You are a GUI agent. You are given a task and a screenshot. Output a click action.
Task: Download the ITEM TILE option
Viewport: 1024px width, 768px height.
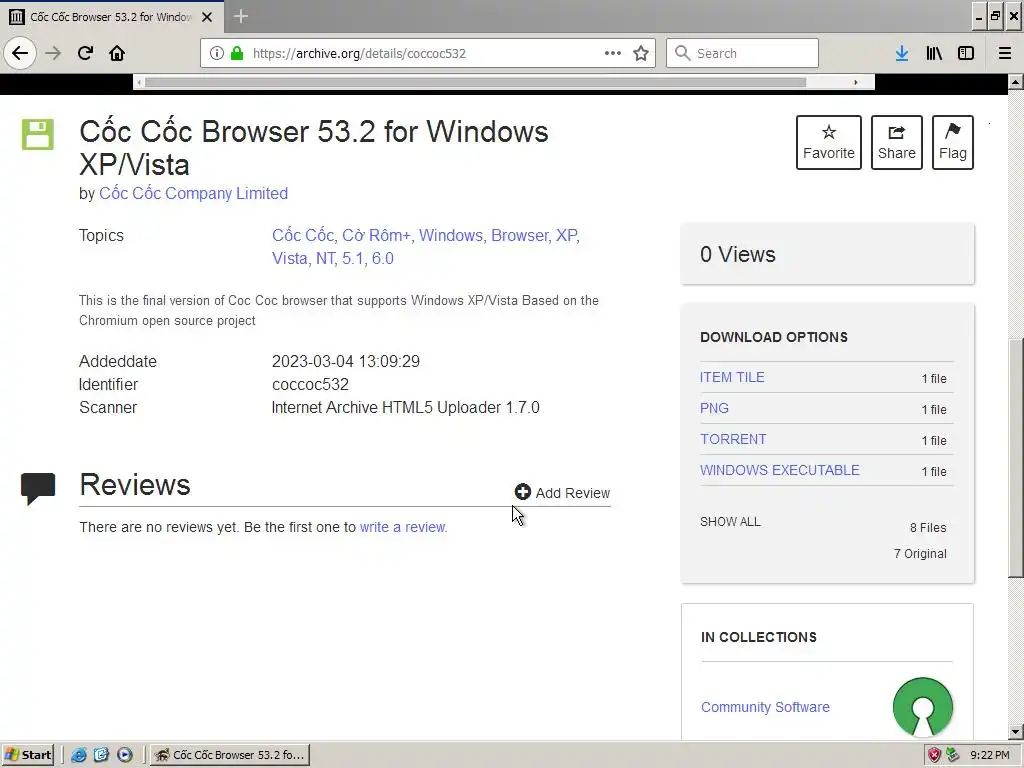pyautogui.click(x=732, y=377)
